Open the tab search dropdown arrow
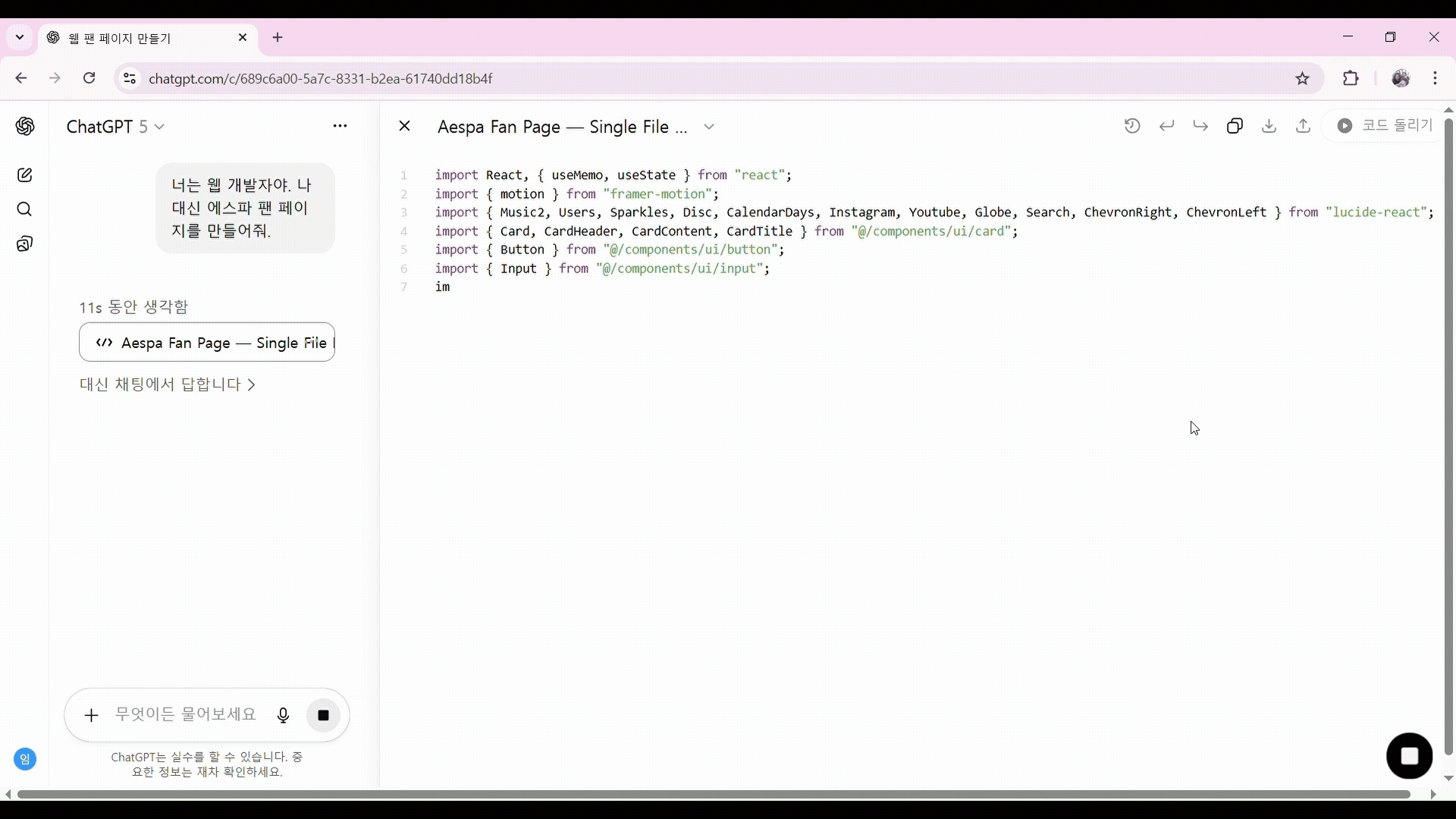 (20, 37)
